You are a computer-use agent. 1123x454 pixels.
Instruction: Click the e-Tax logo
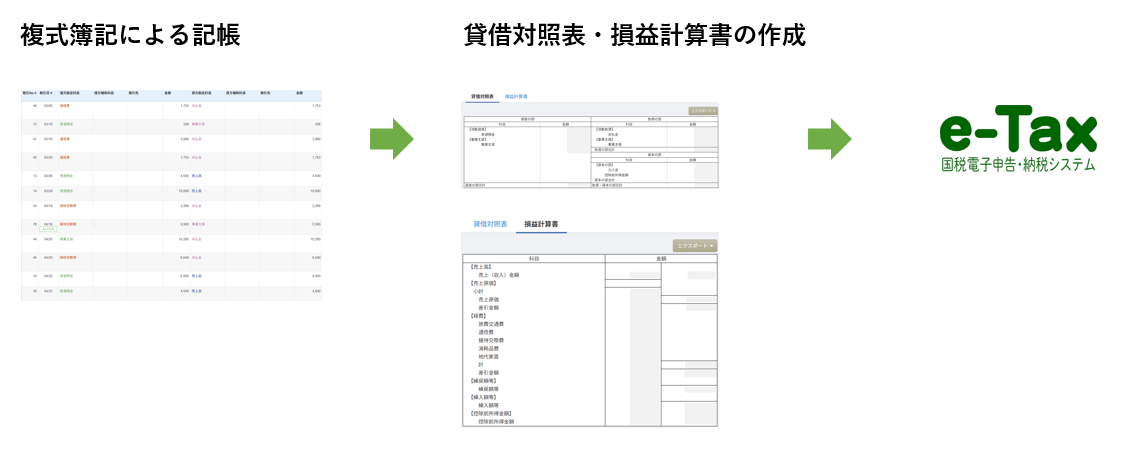pos(1017,133)
